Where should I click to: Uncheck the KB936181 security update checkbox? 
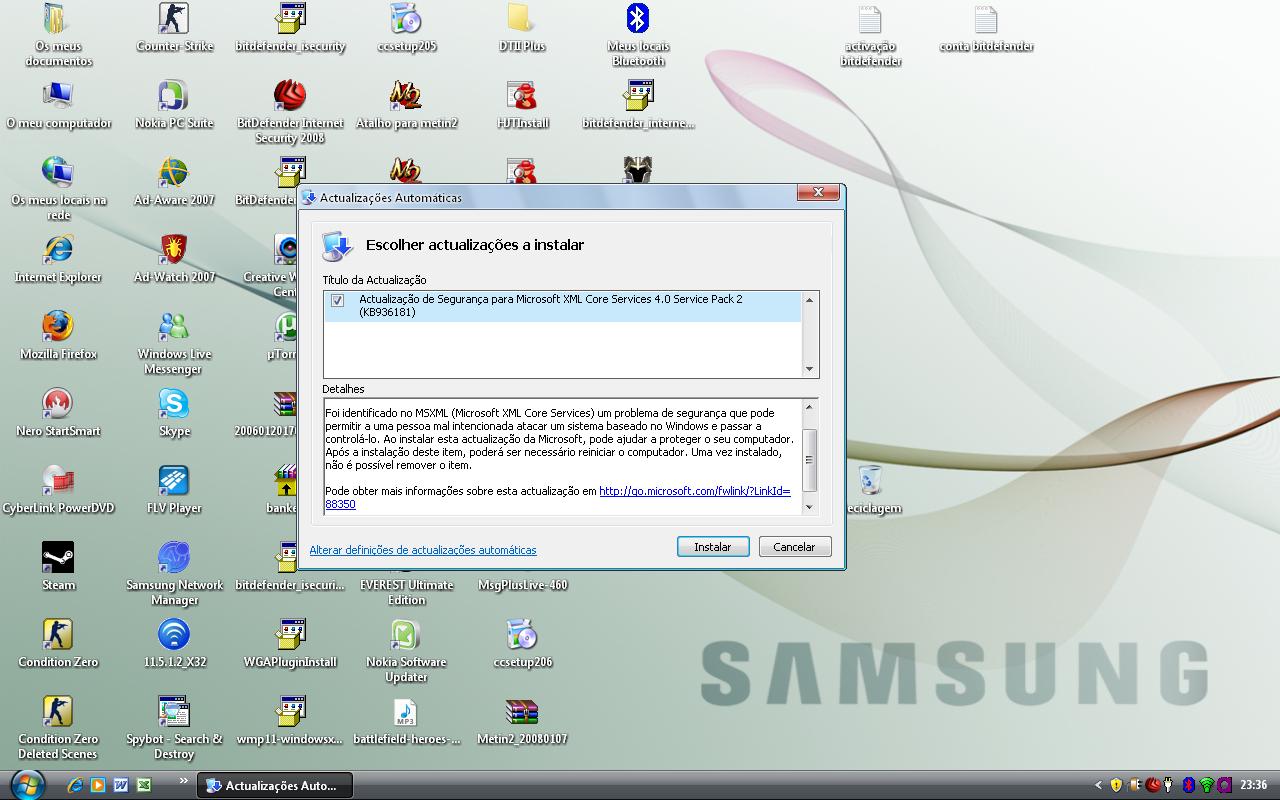tap(337, 300)
